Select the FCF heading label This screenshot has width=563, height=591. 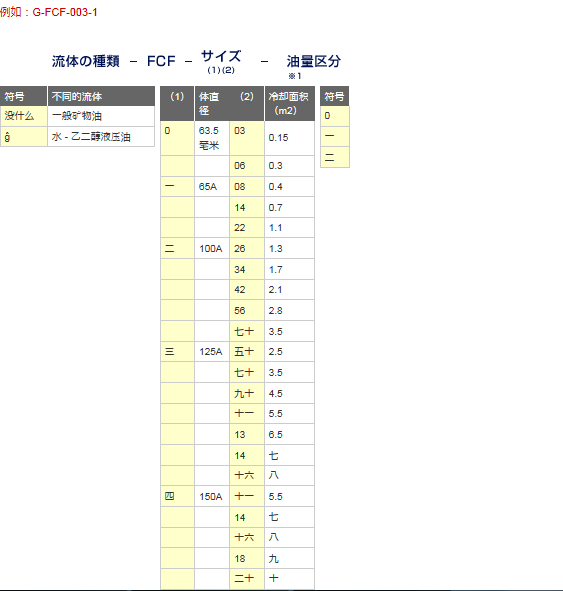161,61
